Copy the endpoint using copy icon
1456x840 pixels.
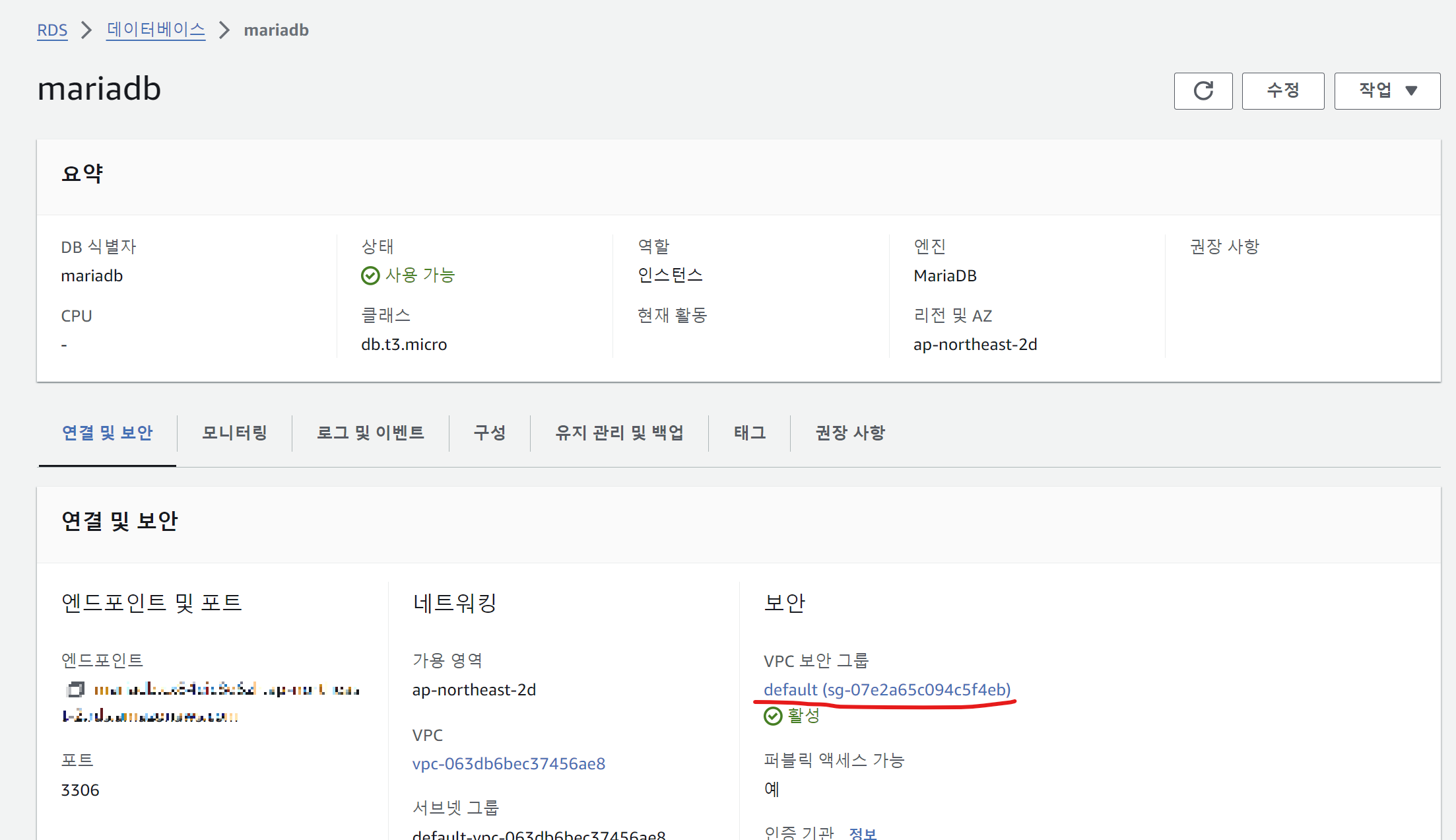click(x=75, y=689)
